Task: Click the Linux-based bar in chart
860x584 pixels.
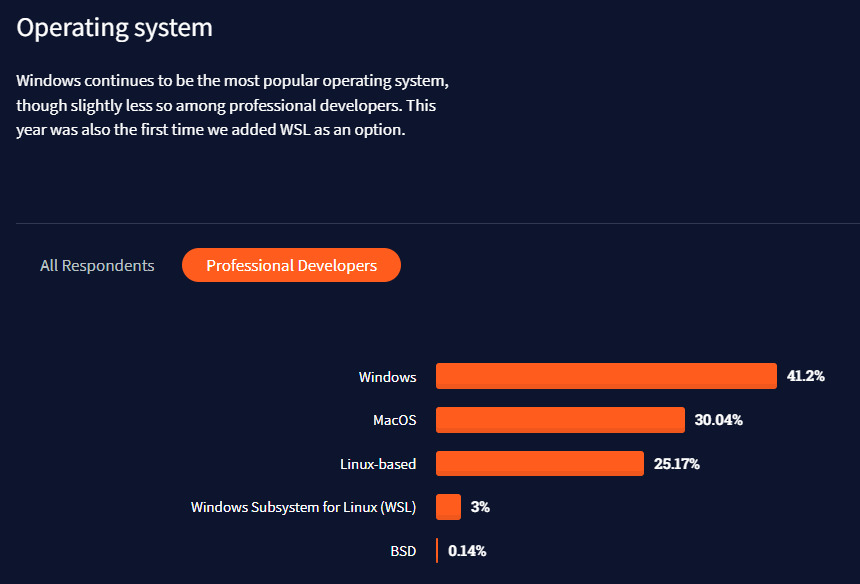Action: pyautogui.click(x=540, y=463)
